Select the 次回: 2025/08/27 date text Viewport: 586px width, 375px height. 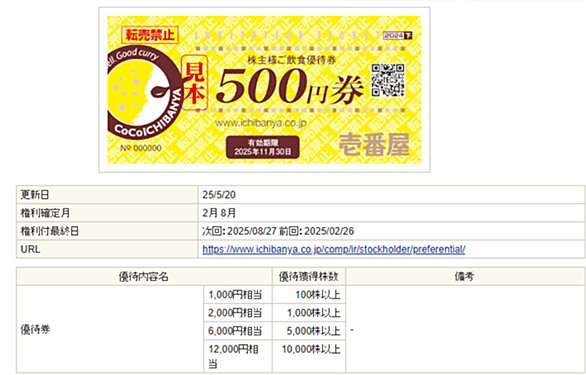tap(239, 231)
